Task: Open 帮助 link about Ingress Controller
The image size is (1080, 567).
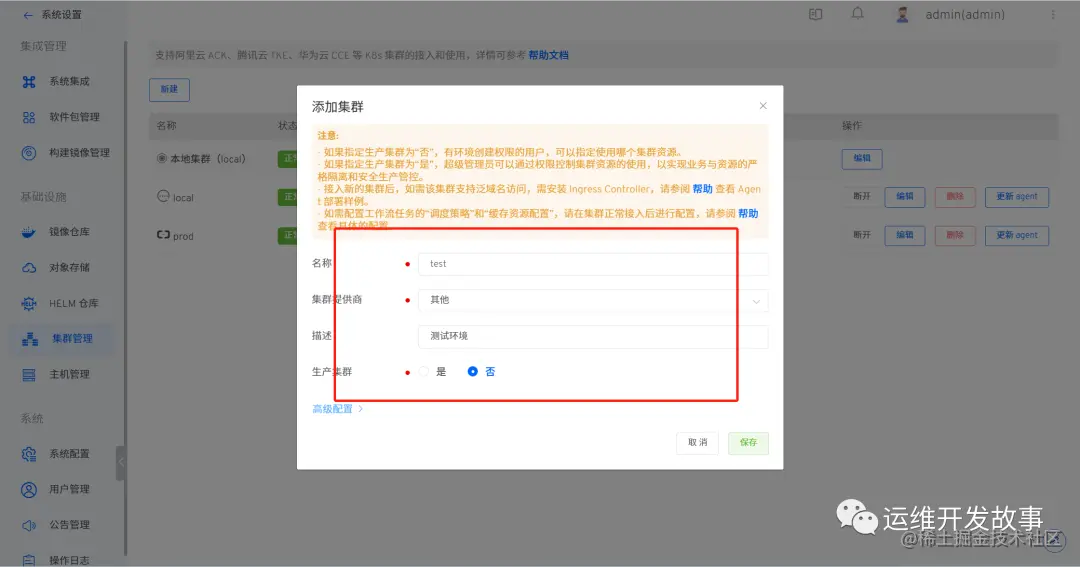Action: (703, 189)
